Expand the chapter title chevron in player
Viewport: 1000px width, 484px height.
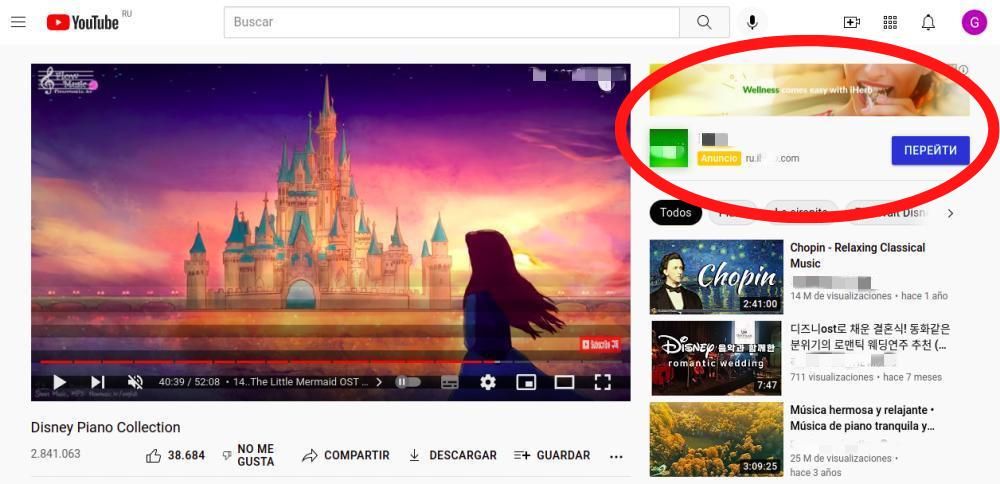tap(379, 382)
